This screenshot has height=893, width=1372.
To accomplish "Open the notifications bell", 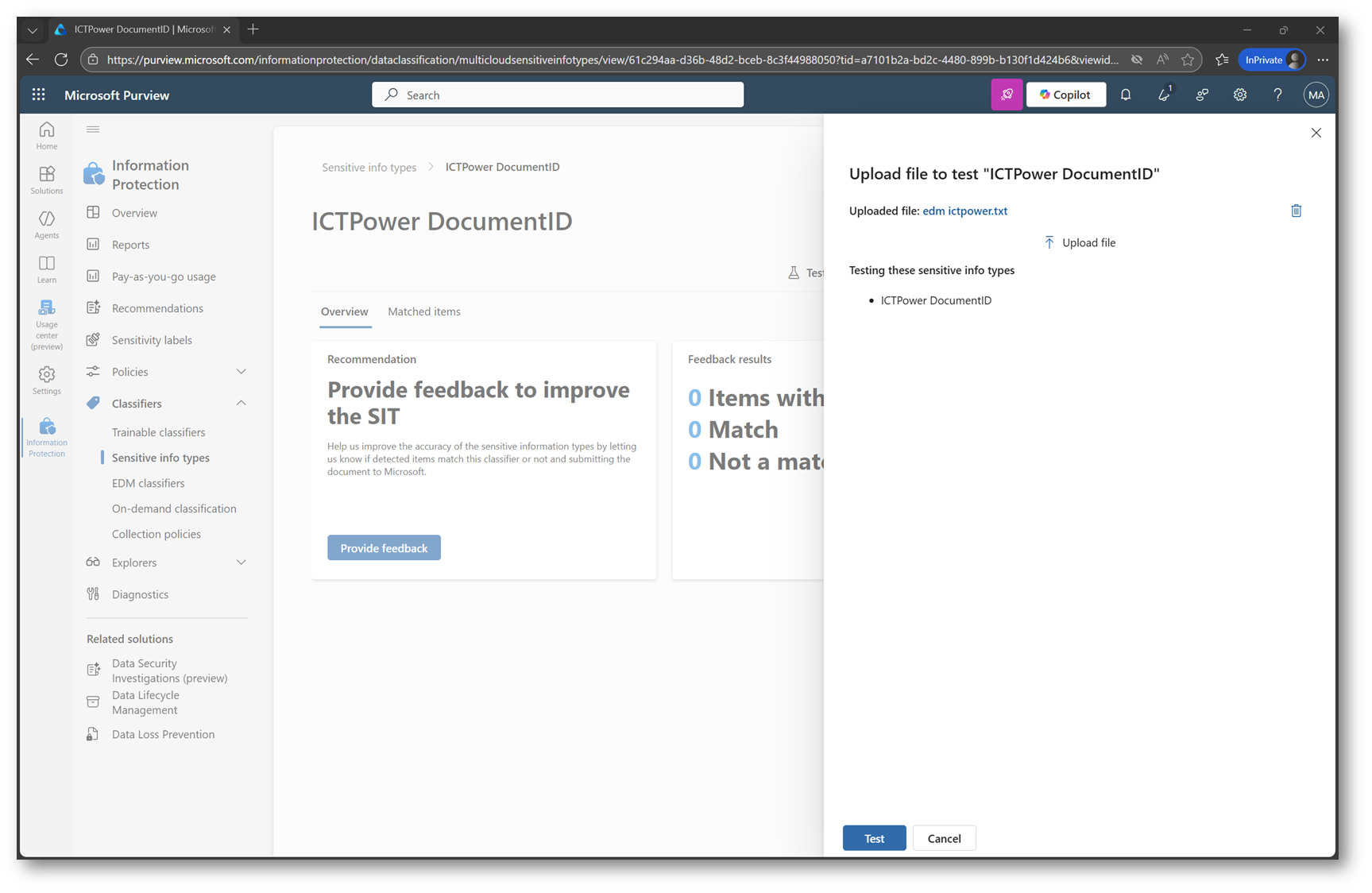I will [x=1126, y=95].
